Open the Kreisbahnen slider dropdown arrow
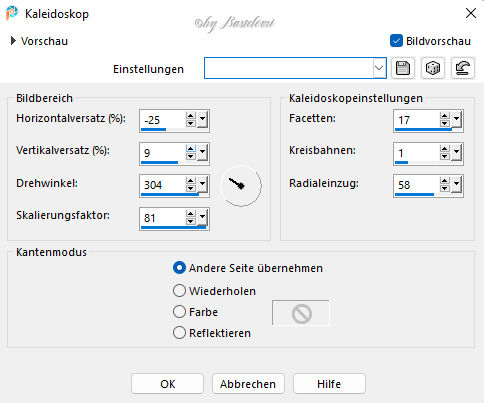 [456, 153]
